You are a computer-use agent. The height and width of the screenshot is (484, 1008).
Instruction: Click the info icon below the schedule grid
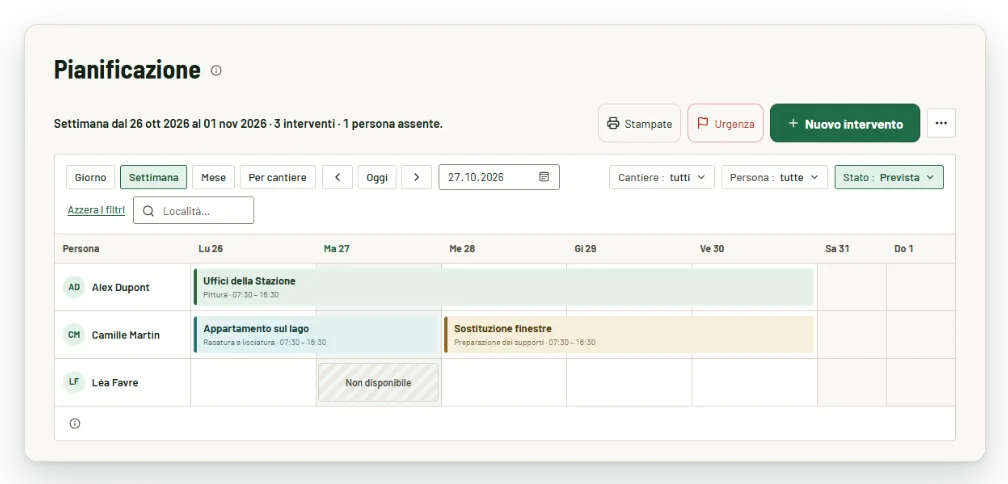click(75, 424)
